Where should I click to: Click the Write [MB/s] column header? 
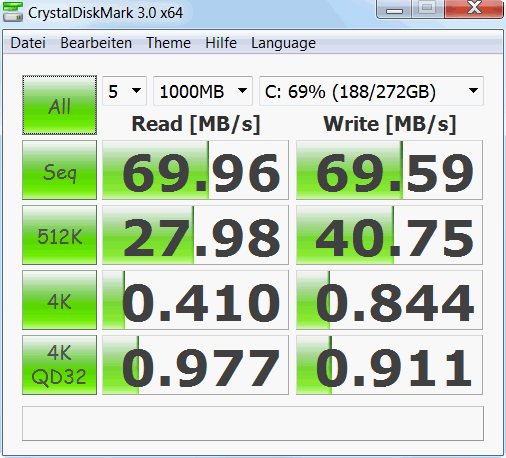(390, 124)
